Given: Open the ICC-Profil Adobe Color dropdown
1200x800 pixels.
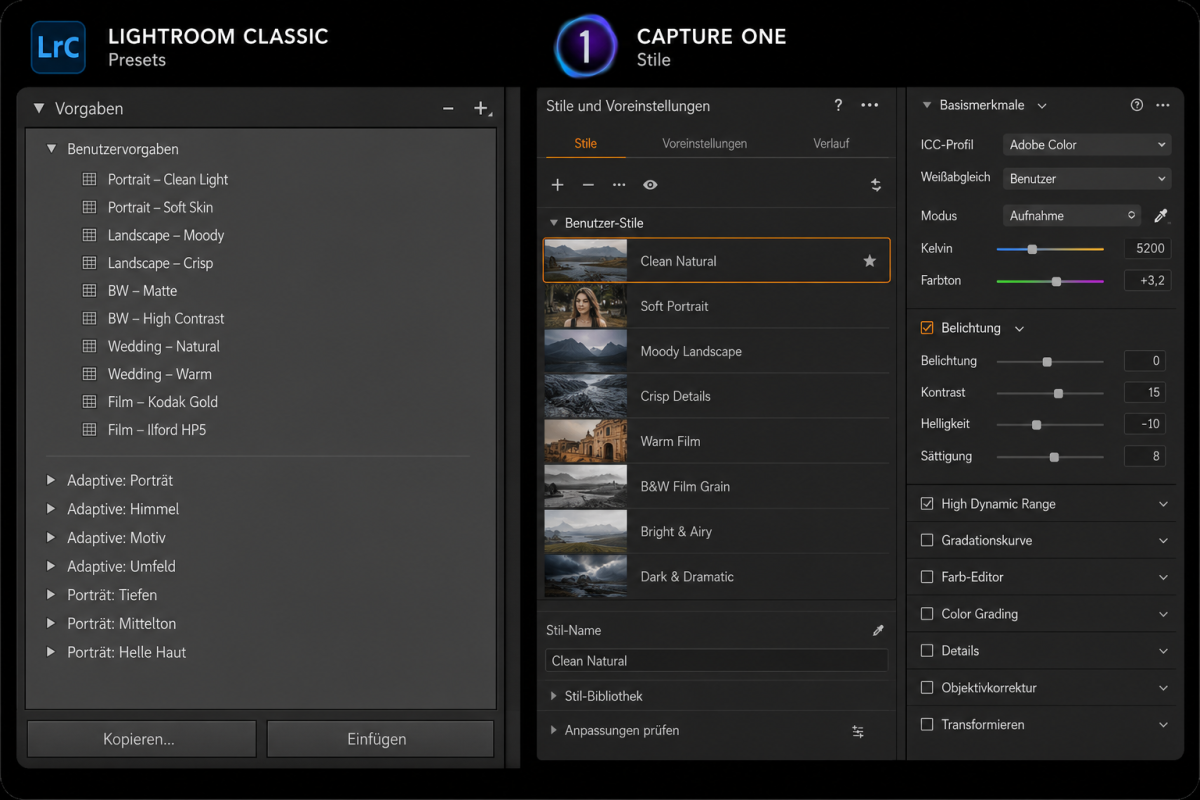Looking at the screenshot, I should [x=1086, y=145].
